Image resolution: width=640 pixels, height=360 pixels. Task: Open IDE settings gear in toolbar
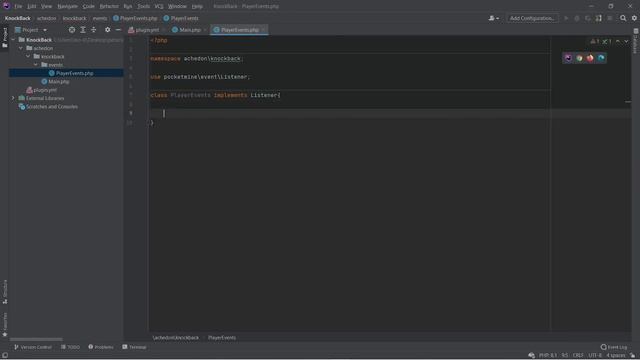pos(634,18)
